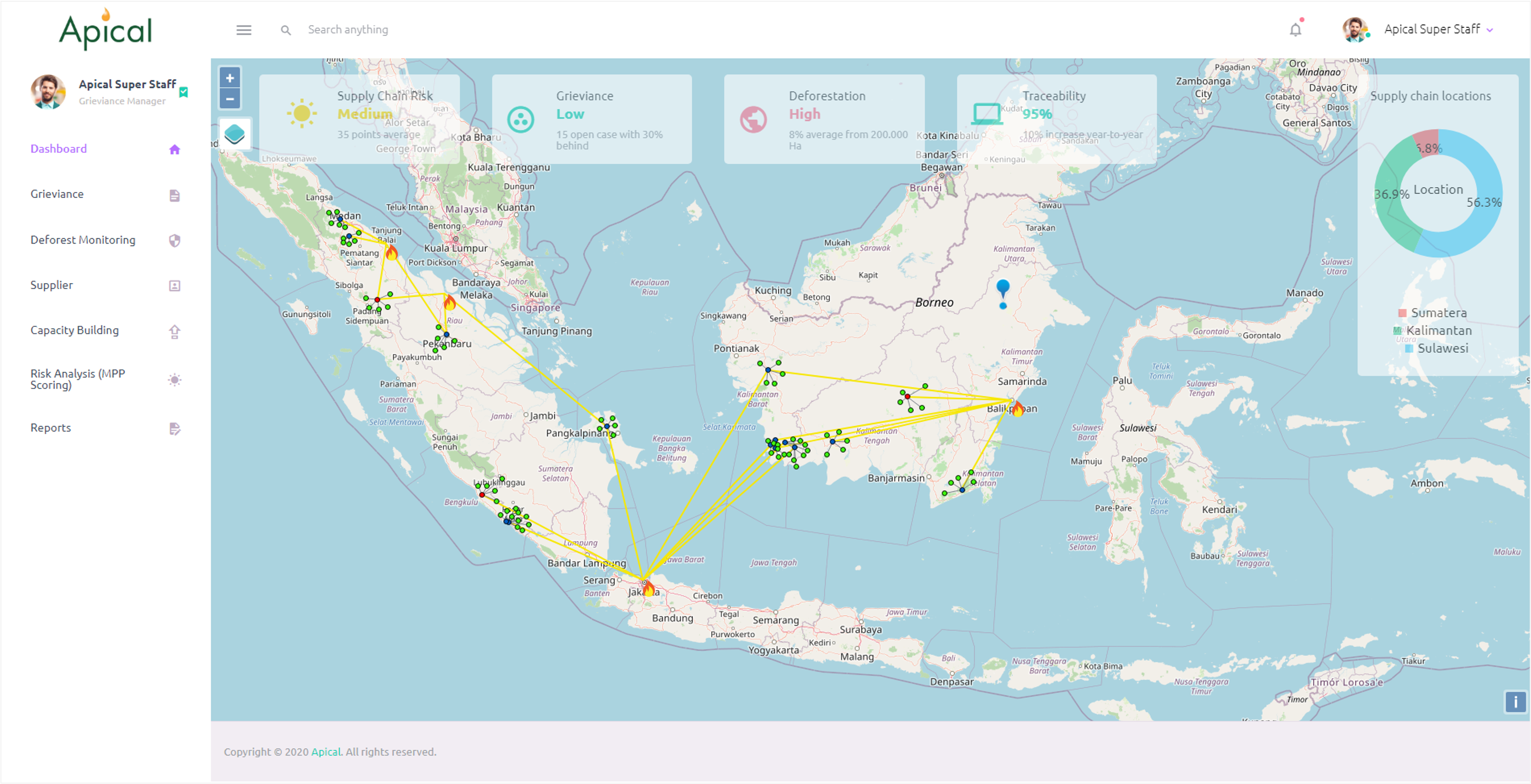Click the notification bell

point(1296,29)
